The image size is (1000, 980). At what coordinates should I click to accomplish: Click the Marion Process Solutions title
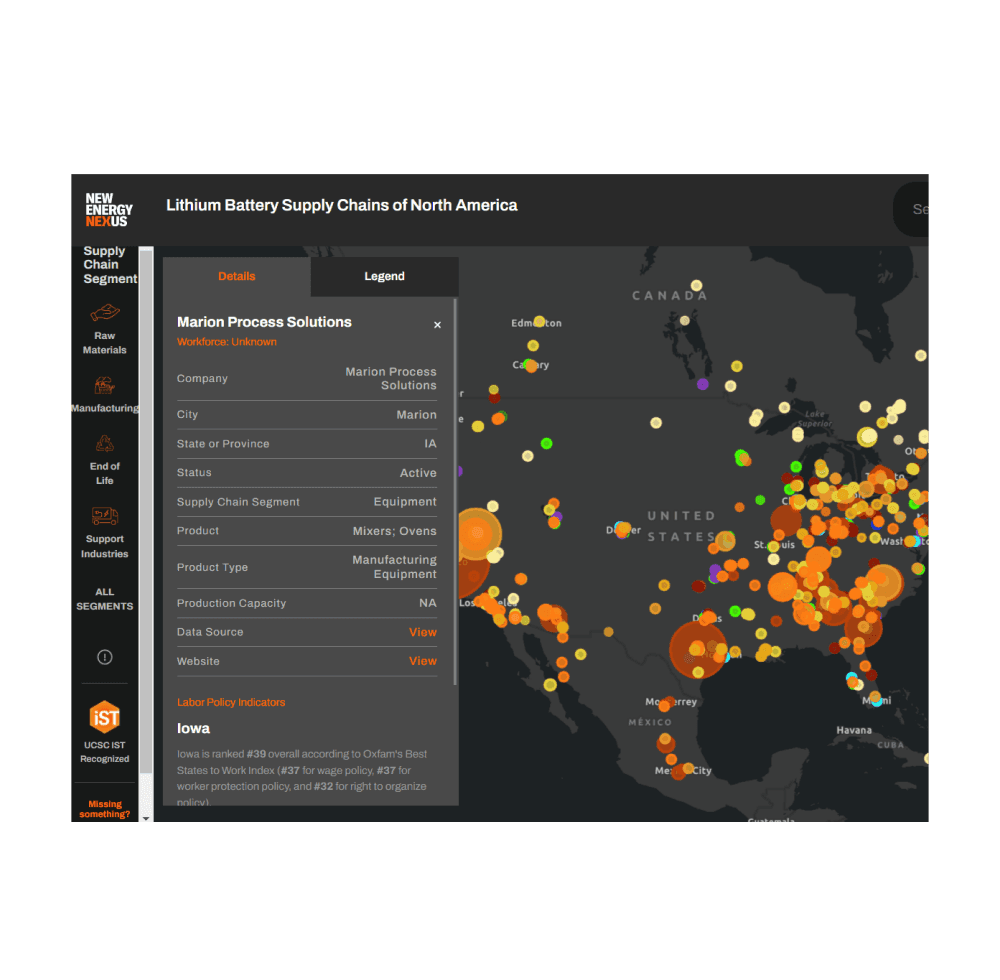pyautogui.click(x=264, y=322)
